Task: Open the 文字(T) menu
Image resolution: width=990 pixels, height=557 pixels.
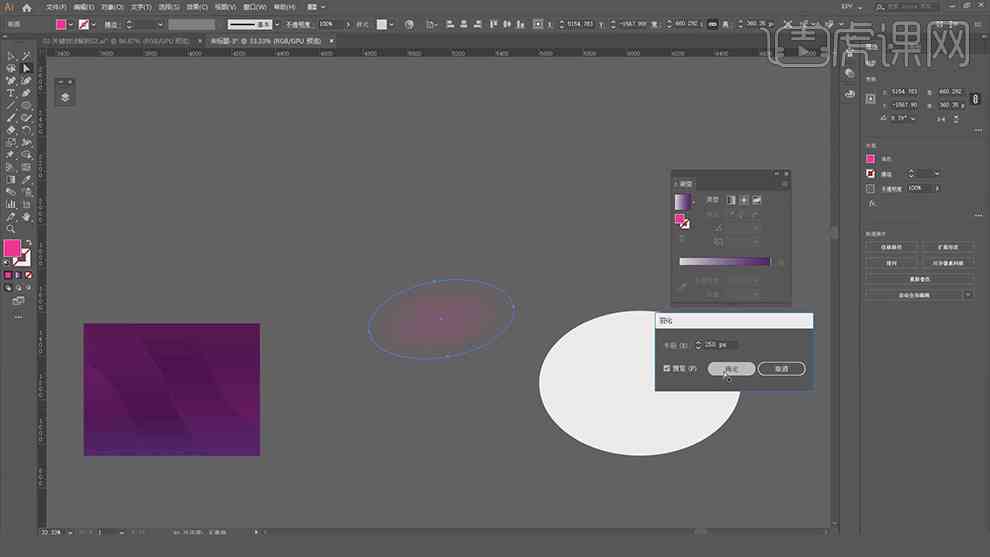Action: click(x=141, y=7)
